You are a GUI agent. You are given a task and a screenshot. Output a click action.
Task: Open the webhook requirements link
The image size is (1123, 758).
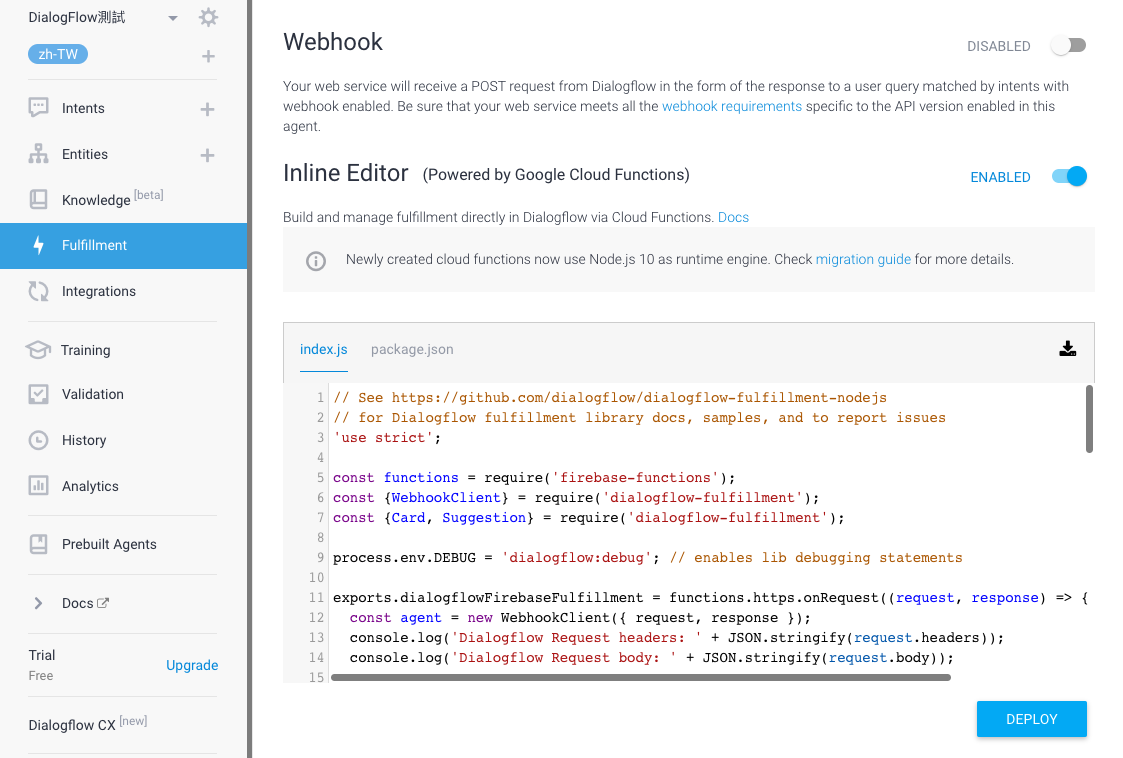pos(731,106)
